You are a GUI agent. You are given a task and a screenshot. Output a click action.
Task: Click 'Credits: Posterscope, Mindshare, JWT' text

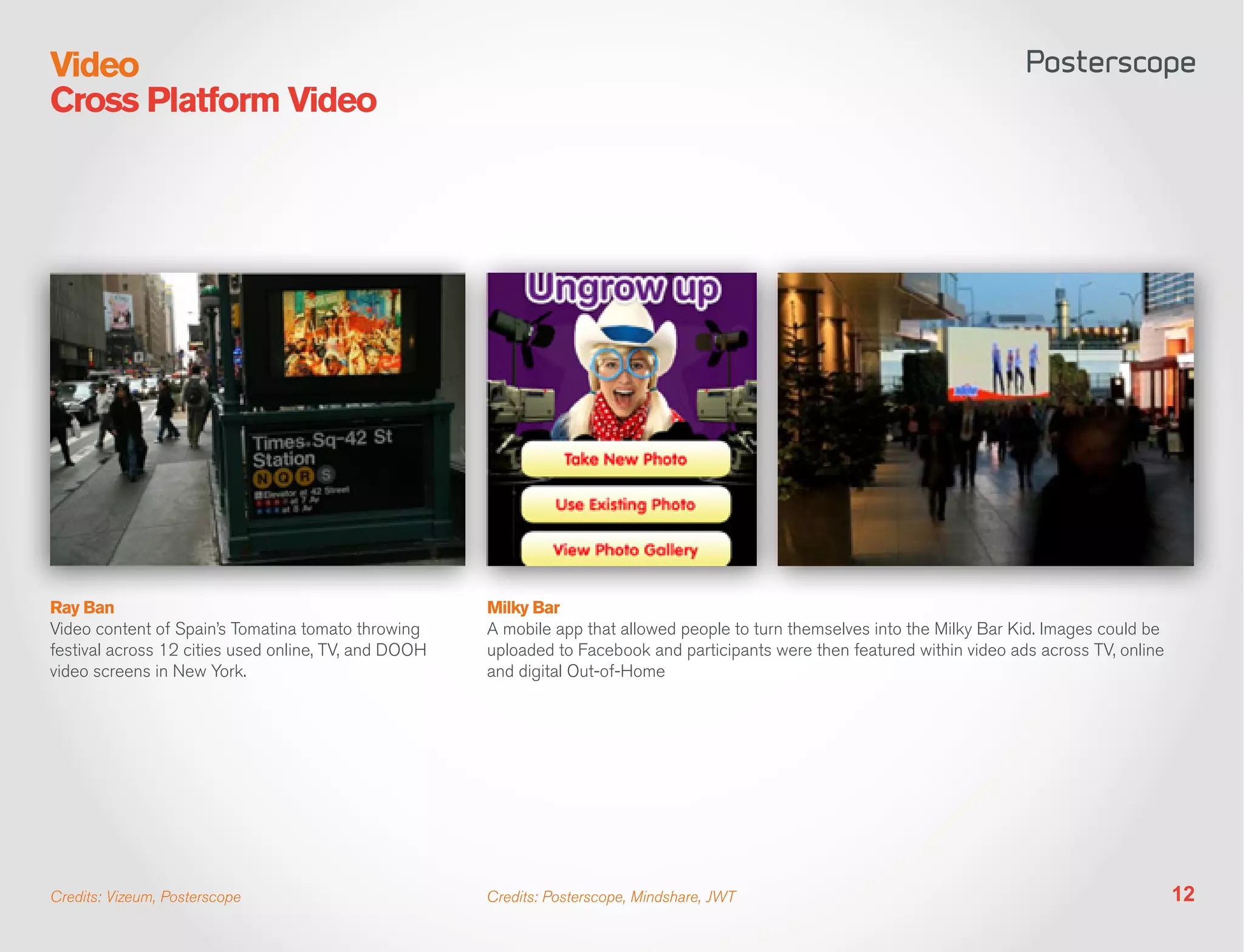[x=611, y=897]
